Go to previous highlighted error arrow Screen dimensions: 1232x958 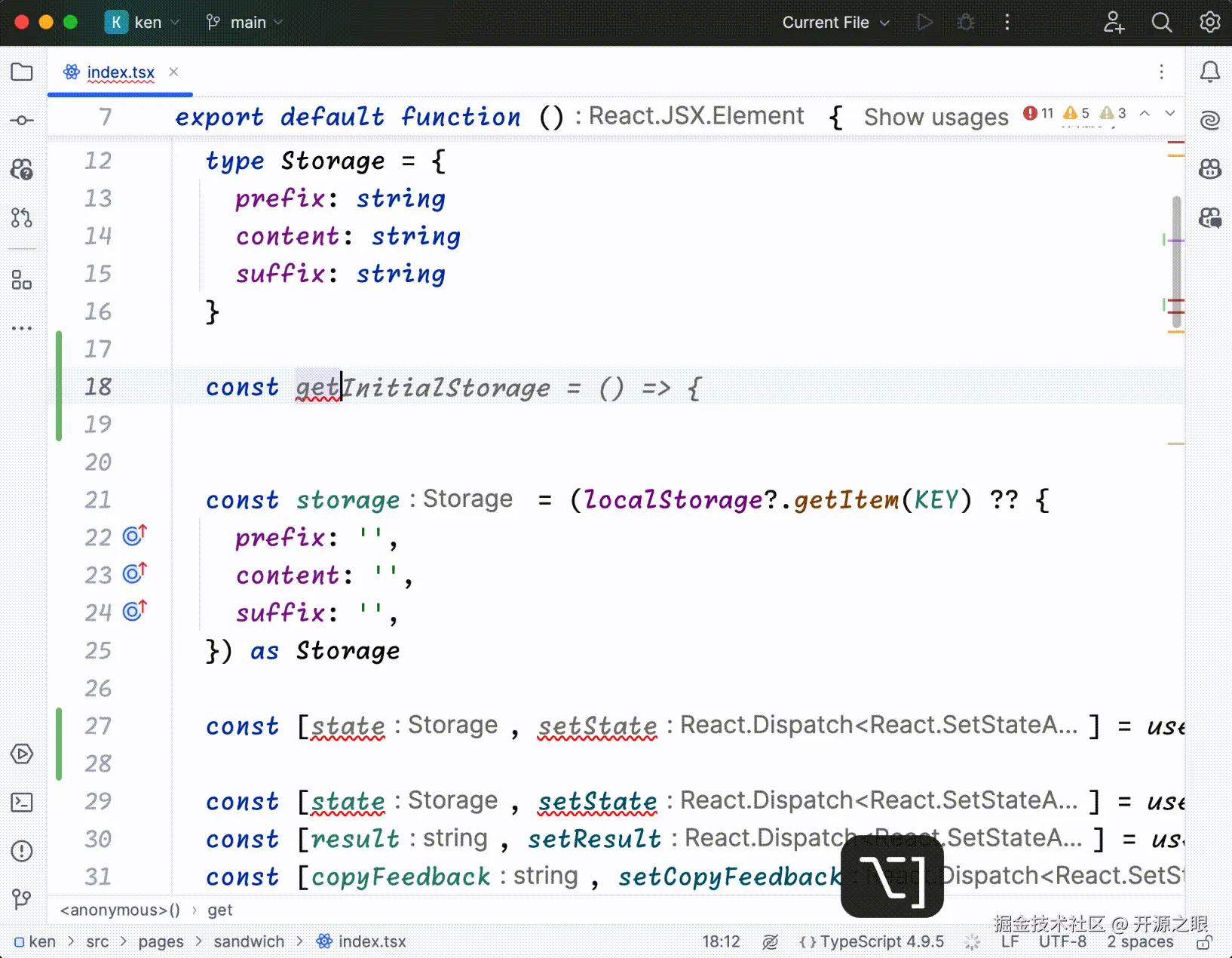(1145, 113)
